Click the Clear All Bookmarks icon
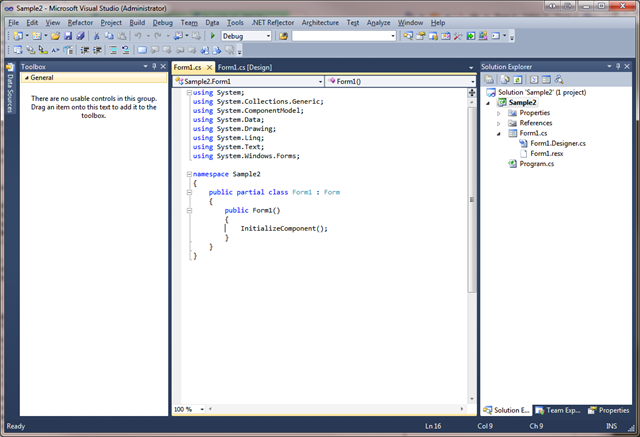This screenshot has height=437, width=640. (230, 50)
